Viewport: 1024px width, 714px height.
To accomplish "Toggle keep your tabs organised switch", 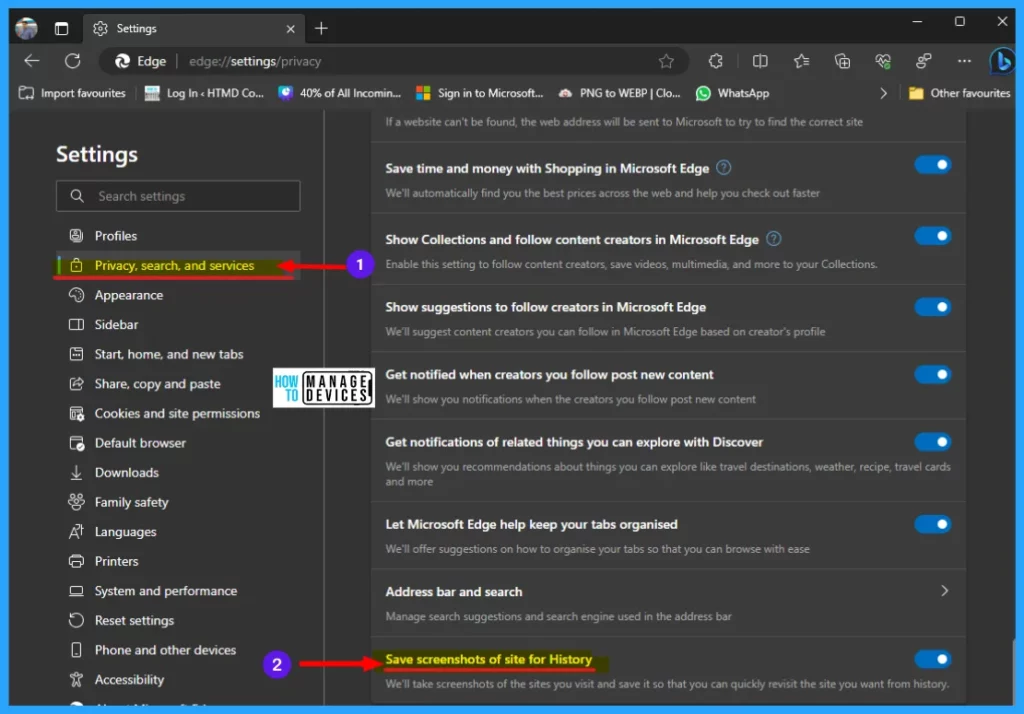I will 933,524.
